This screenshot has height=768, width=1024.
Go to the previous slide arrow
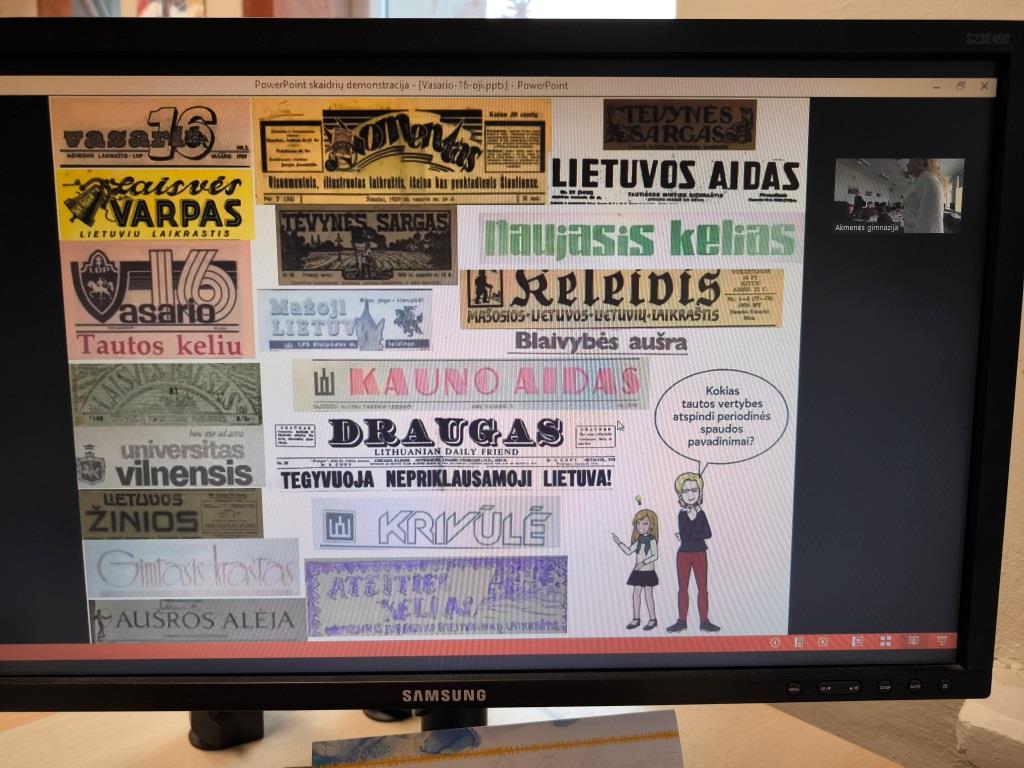[x=775, y=643]
